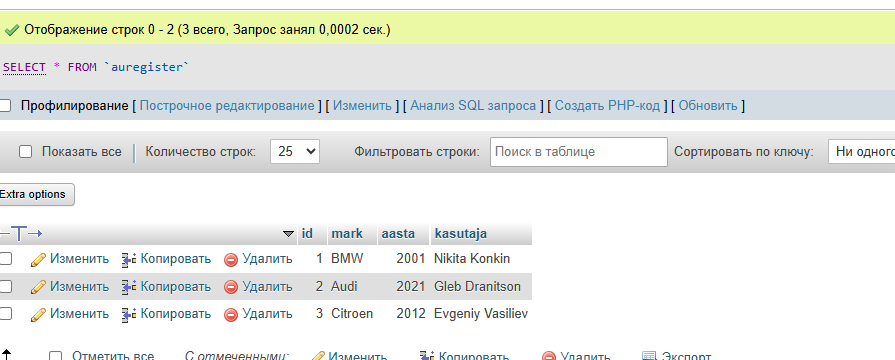The height and width of the screenshot is (360, 895).
Task: Click the Обновить link
Action: tap(708, 106)
